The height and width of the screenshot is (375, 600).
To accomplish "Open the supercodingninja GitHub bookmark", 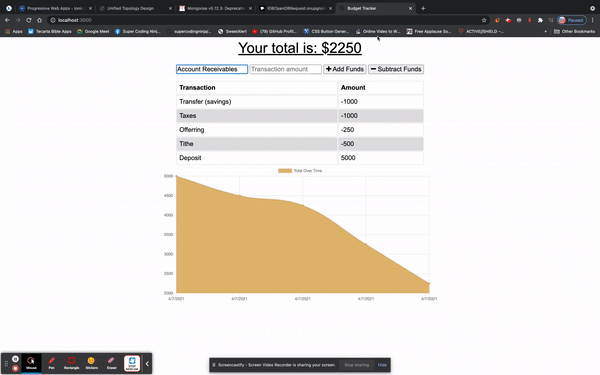I will tap(189, 31).
